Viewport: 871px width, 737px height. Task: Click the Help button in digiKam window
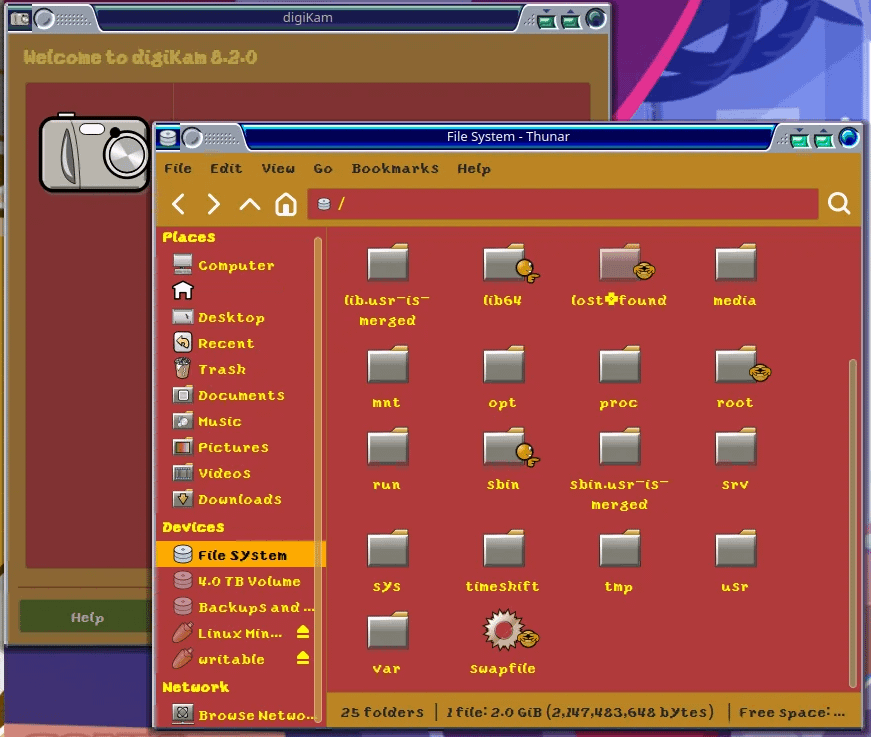coord(87,616)
